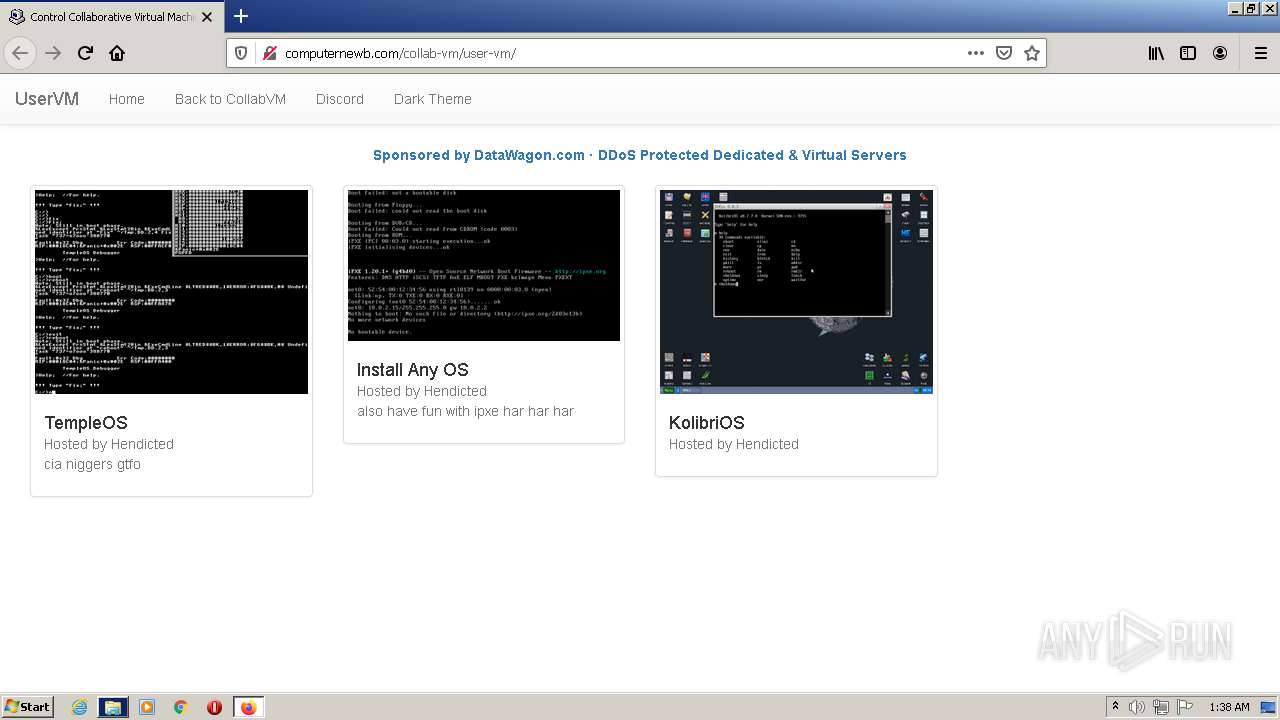
Task: Save page to Pocket
Action: click(x=1004, y=53)
